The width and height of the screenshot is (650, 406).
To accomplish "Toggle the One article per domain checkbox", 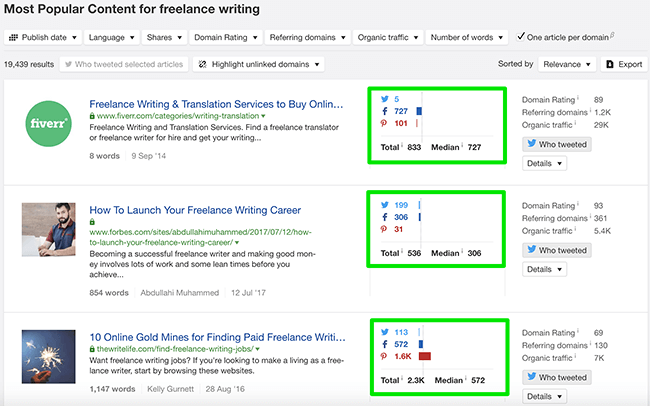I will coord(521,38).
